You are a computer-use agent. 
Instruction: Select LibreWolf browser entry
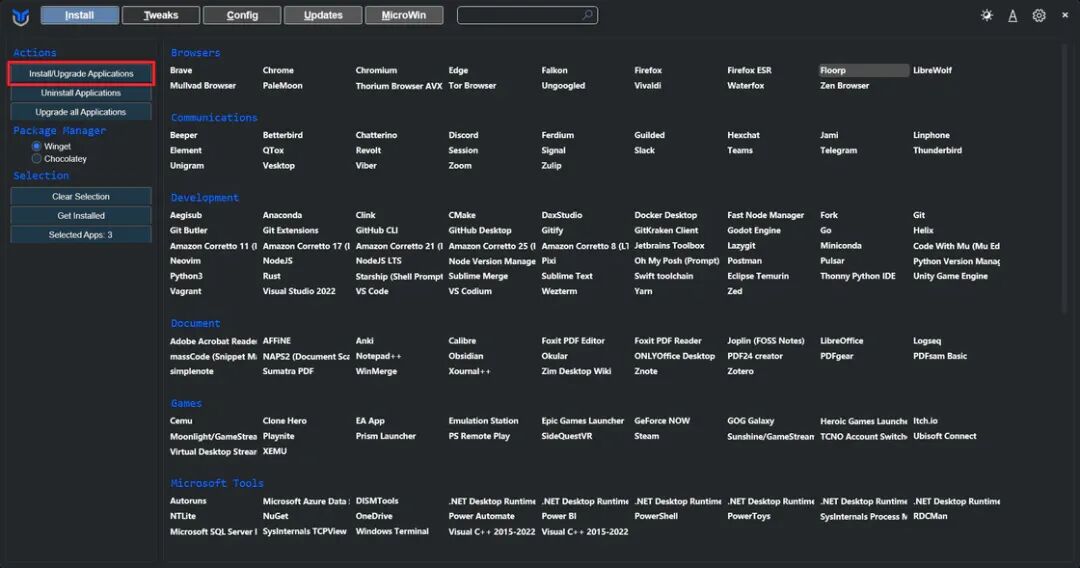click(x=933, y=70)
